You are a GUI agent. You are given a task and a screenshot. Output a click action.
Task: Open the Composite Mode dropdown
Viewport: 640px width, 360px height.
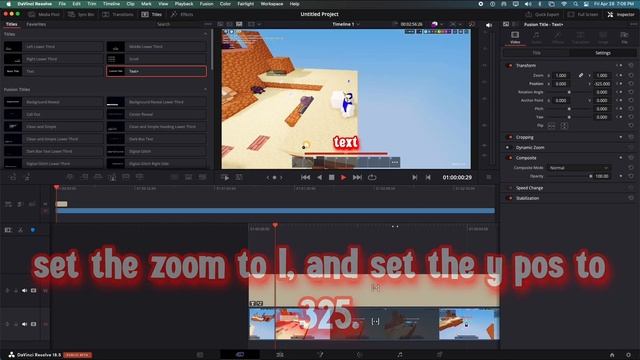click(x=579, y=168)
